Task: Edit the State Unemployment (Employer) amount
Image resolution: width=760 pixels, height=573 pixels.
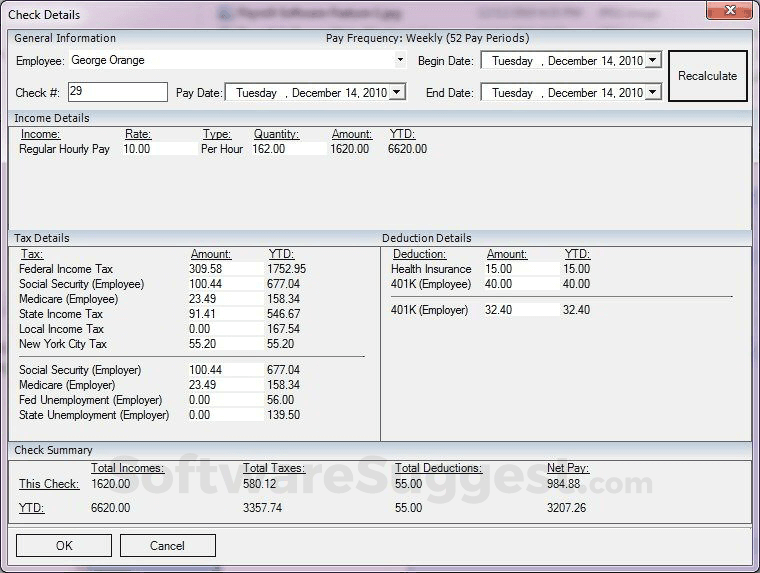Action: point(223,415)
